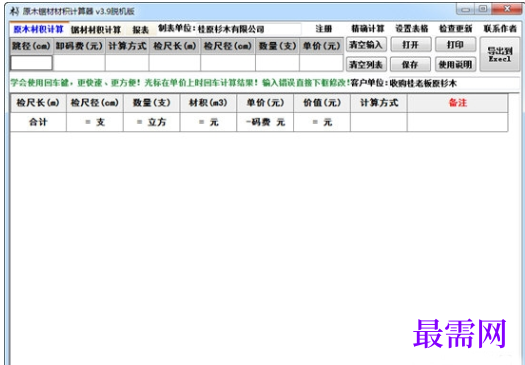This screenshot has height=365, width=525.
Task: Click the 清空列表 button
Action: tap(366, 64)
